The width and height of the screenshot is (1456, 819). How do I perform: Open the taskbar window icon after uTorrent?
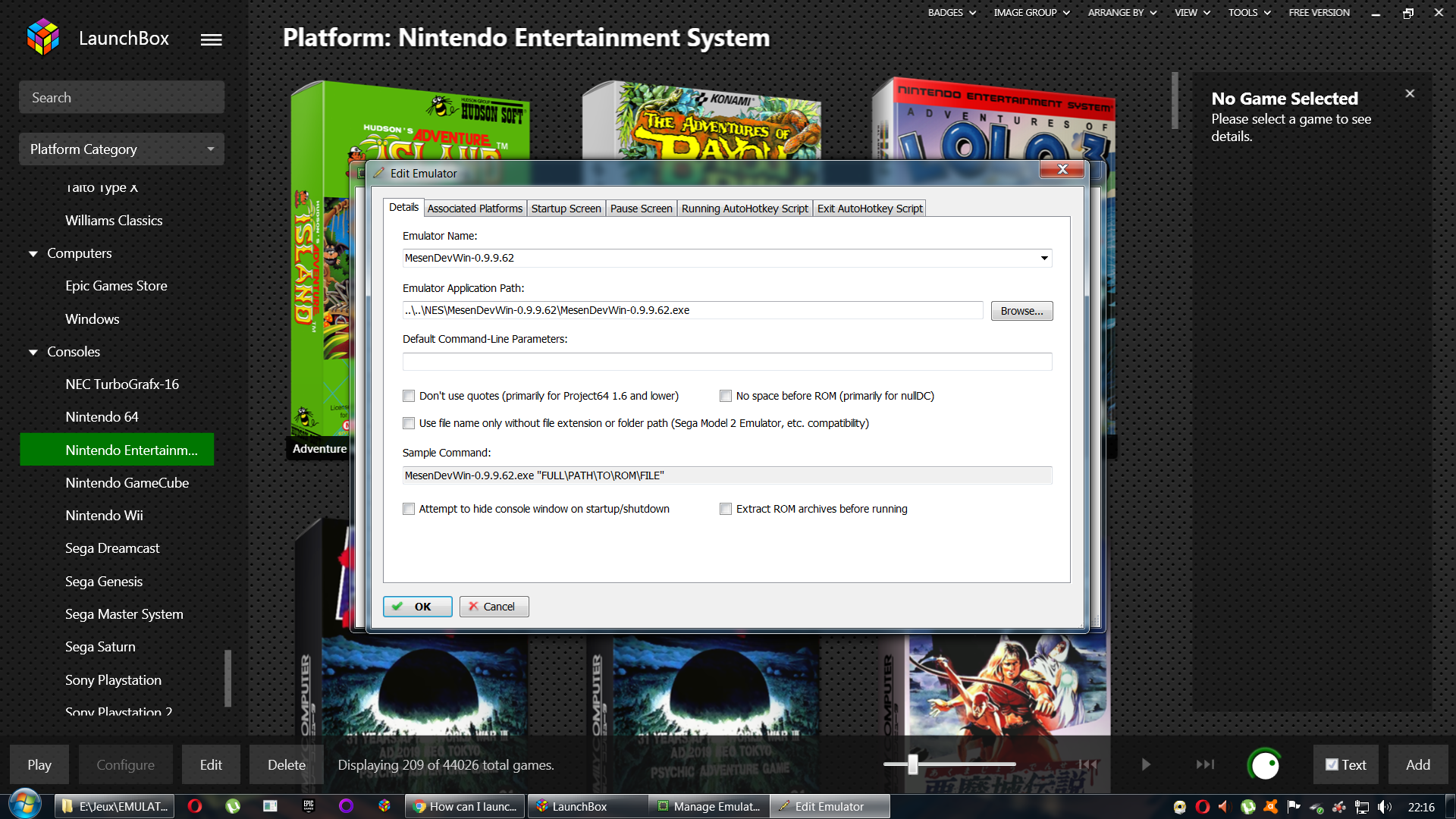tap(270, 806)
